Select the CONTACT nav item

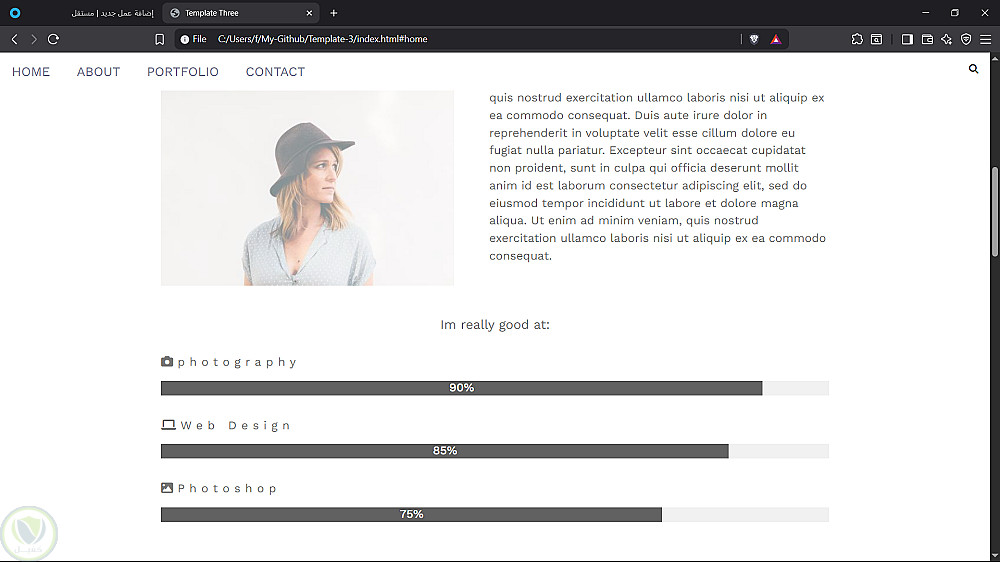[x=275, y=72]
